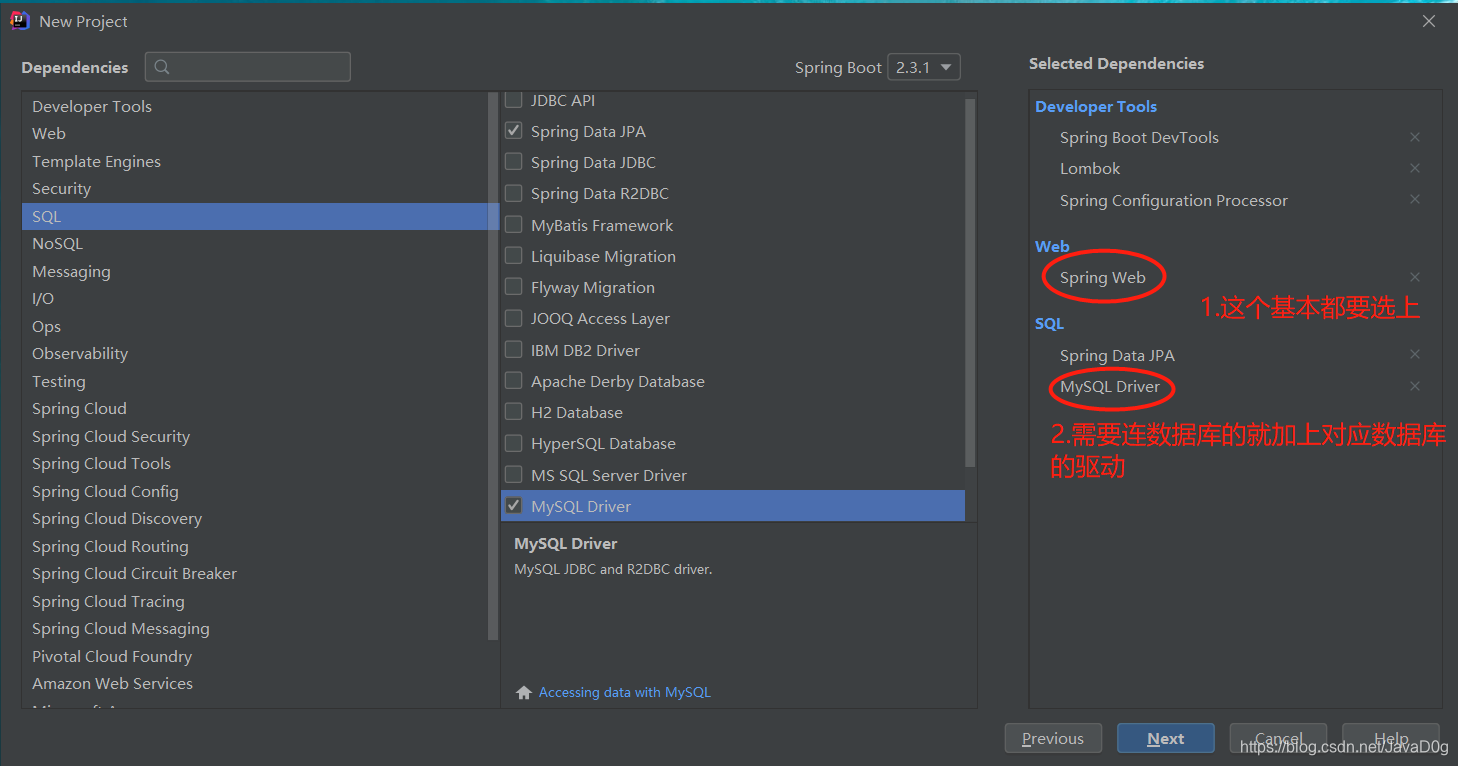
Task: Select 'Spring Configuration Processor' entry
Action: coord(1174,200)
